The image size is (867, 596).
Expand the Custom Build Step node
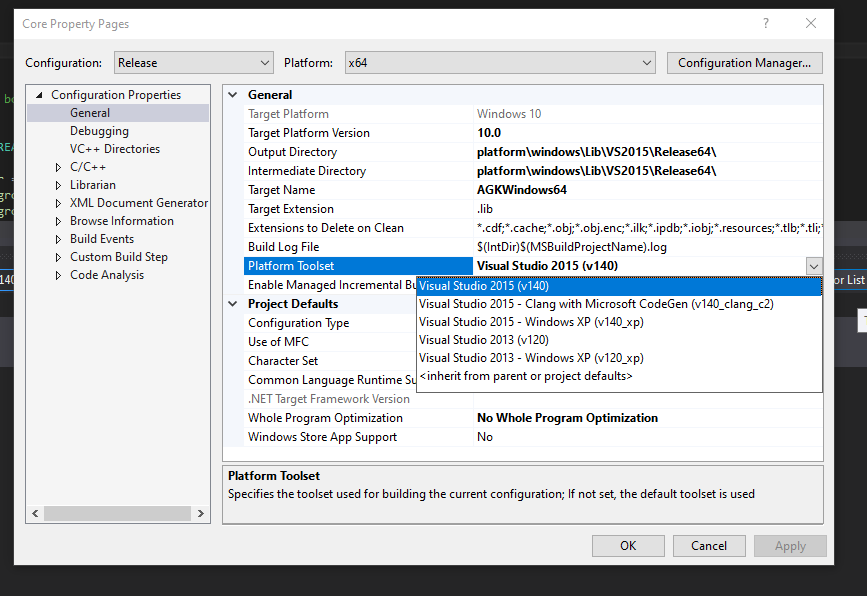click(58, 257)
